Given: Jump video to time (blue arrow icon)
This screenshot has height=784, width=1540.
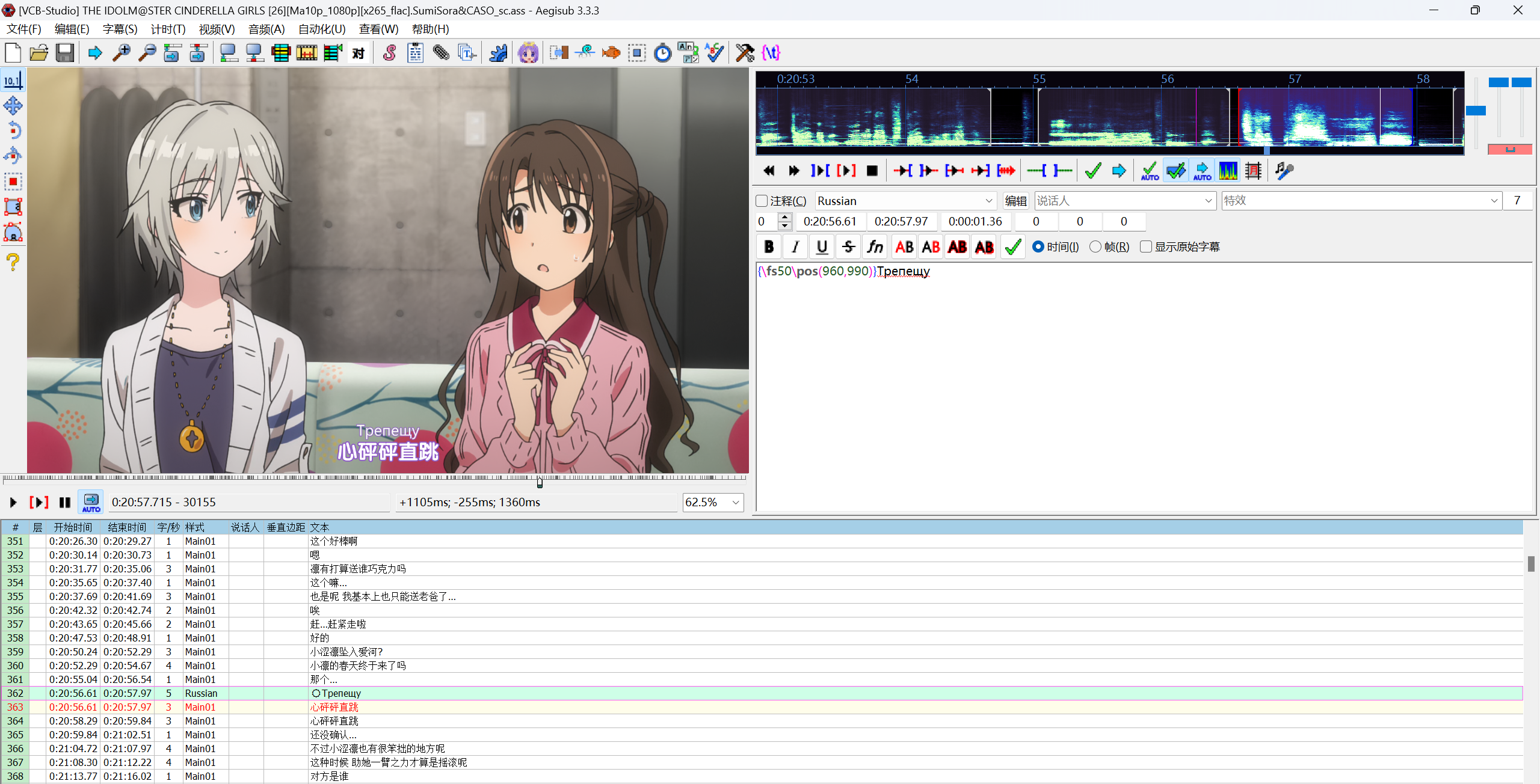Looking at the screenshot, I should [95, 53].
